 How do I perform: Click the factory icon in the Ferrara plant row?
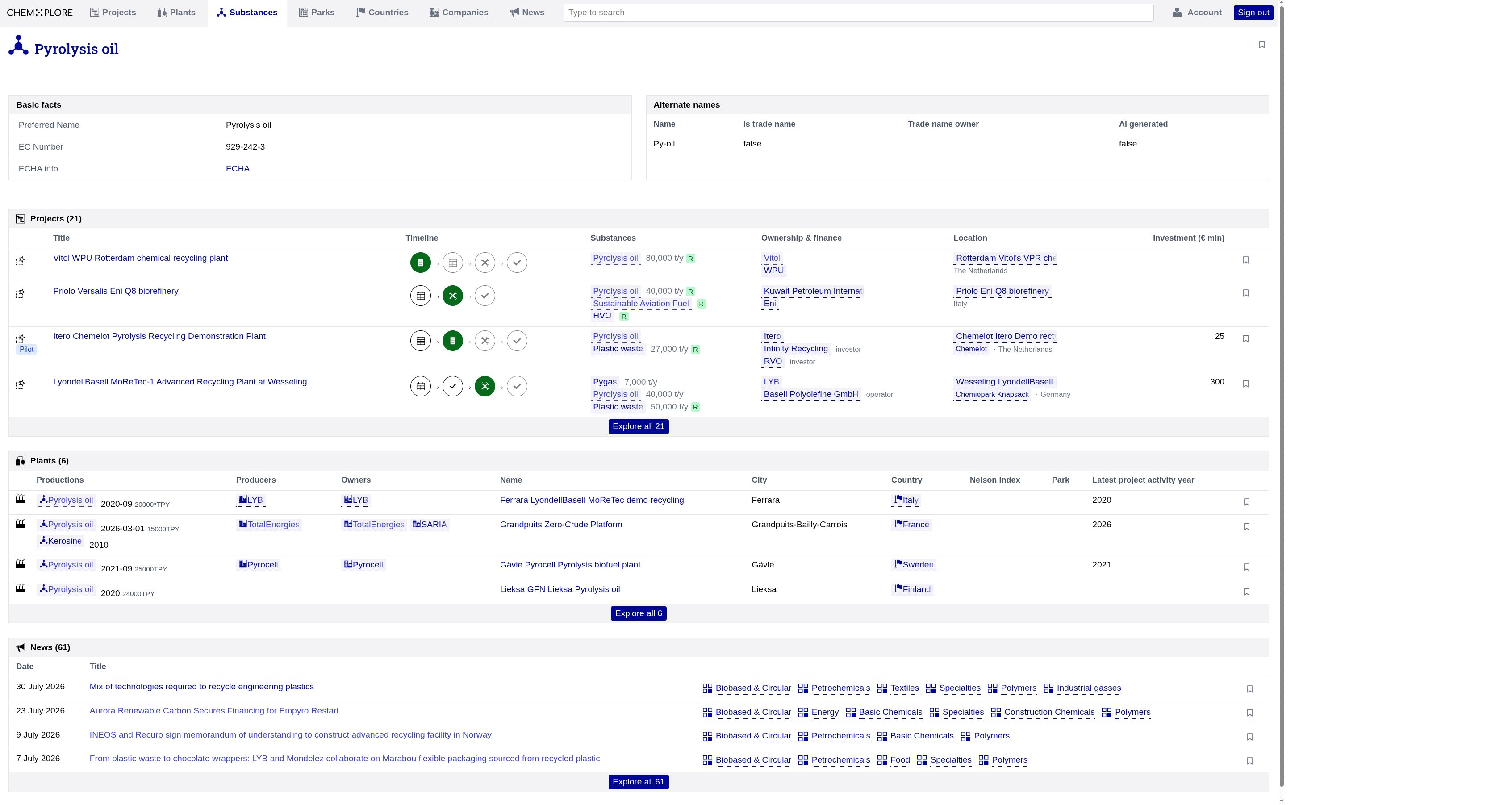[21, 499]
